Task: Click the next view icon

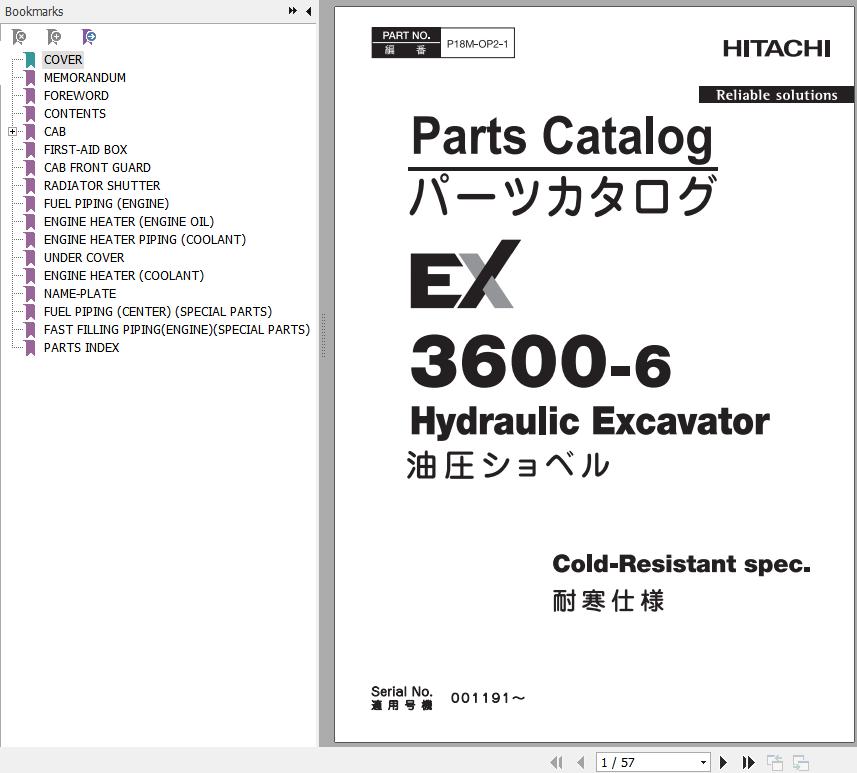Action: 801,762
